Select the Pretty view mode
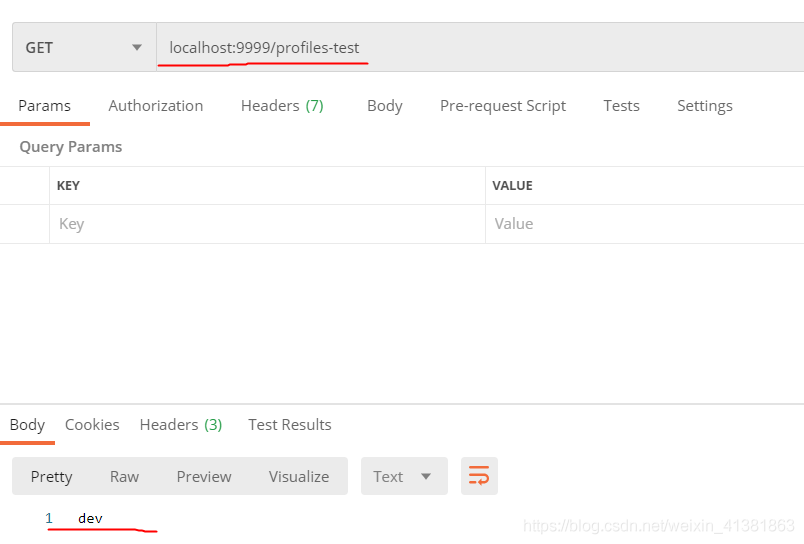 (x=51, y=477)
